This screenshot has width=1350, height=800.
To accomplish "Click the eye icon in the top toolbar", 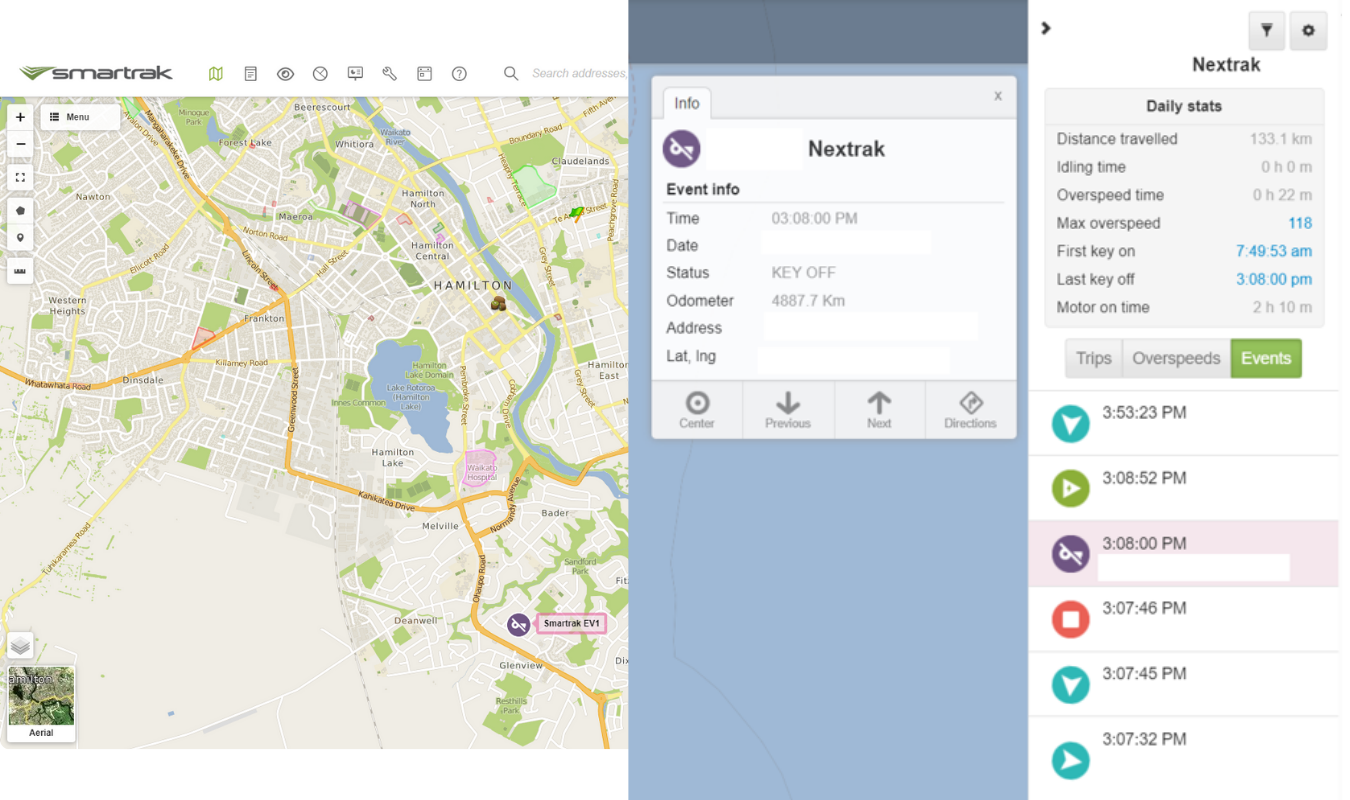I will (285, 74).
